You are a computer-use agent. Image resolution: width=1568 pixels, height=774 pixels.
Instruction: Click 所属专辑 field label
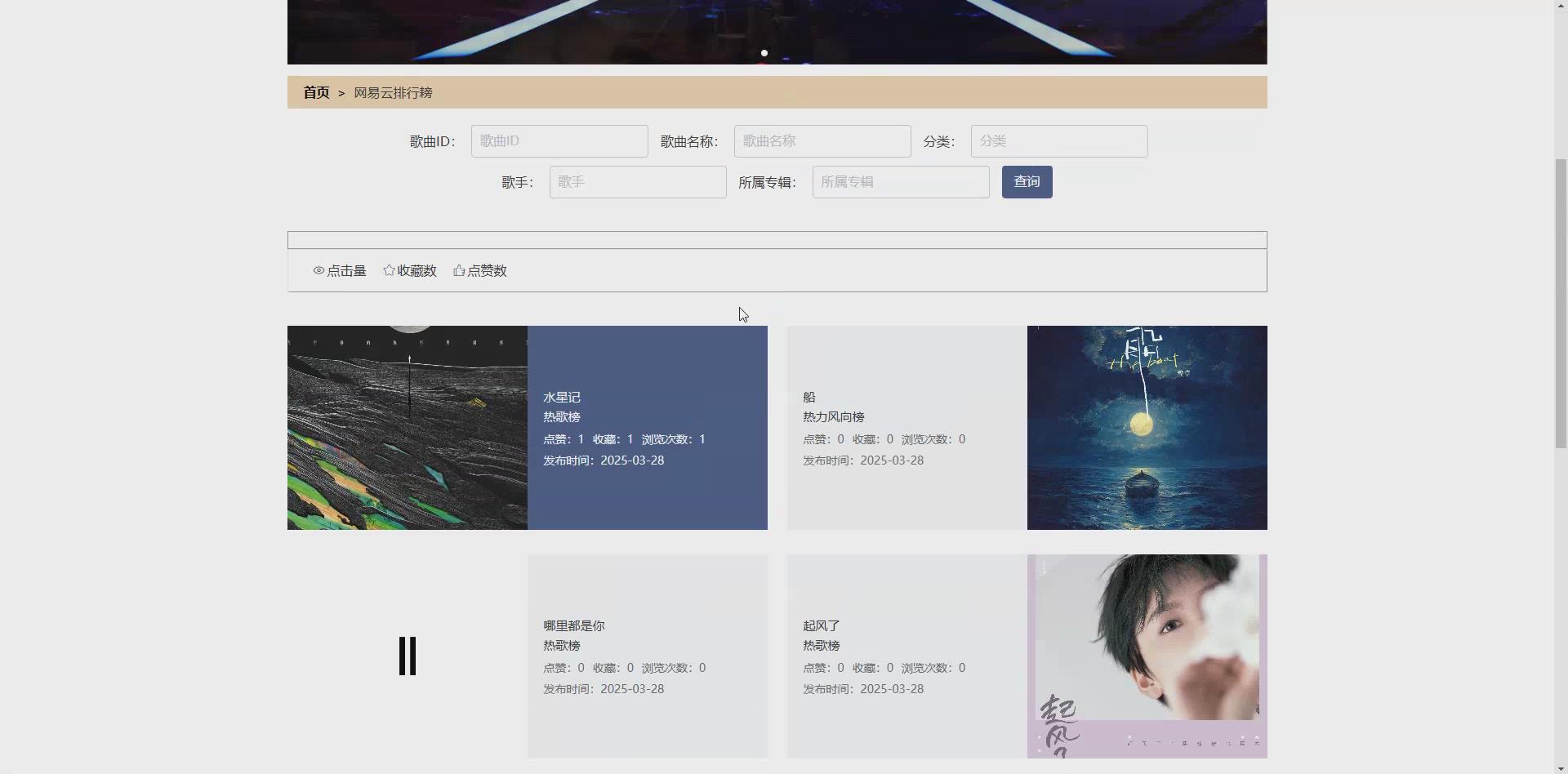[768, 182]
